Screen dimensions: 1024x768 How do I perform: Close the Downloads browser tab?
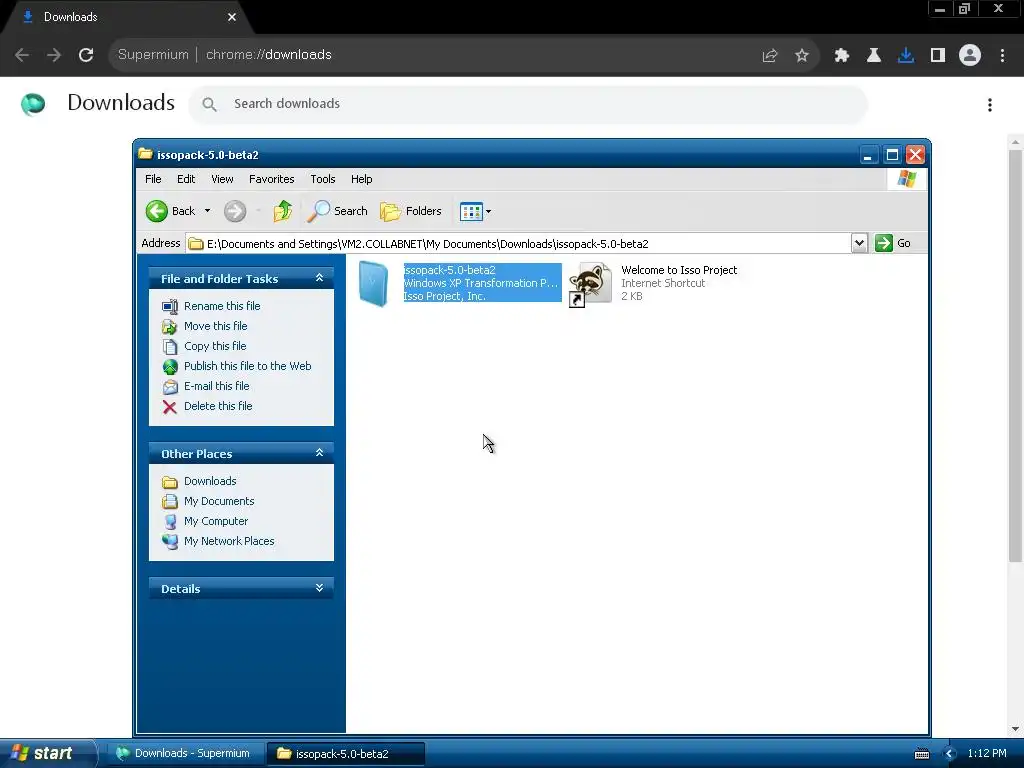tap(232, 17)
